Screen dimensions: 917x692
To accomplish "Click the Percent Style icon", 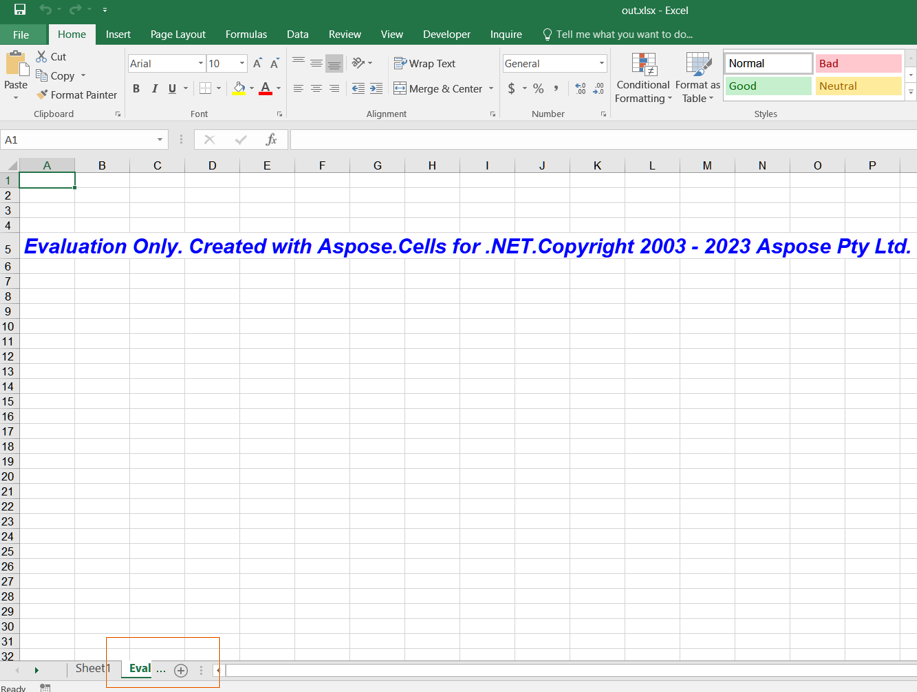I will pos(538,89).
